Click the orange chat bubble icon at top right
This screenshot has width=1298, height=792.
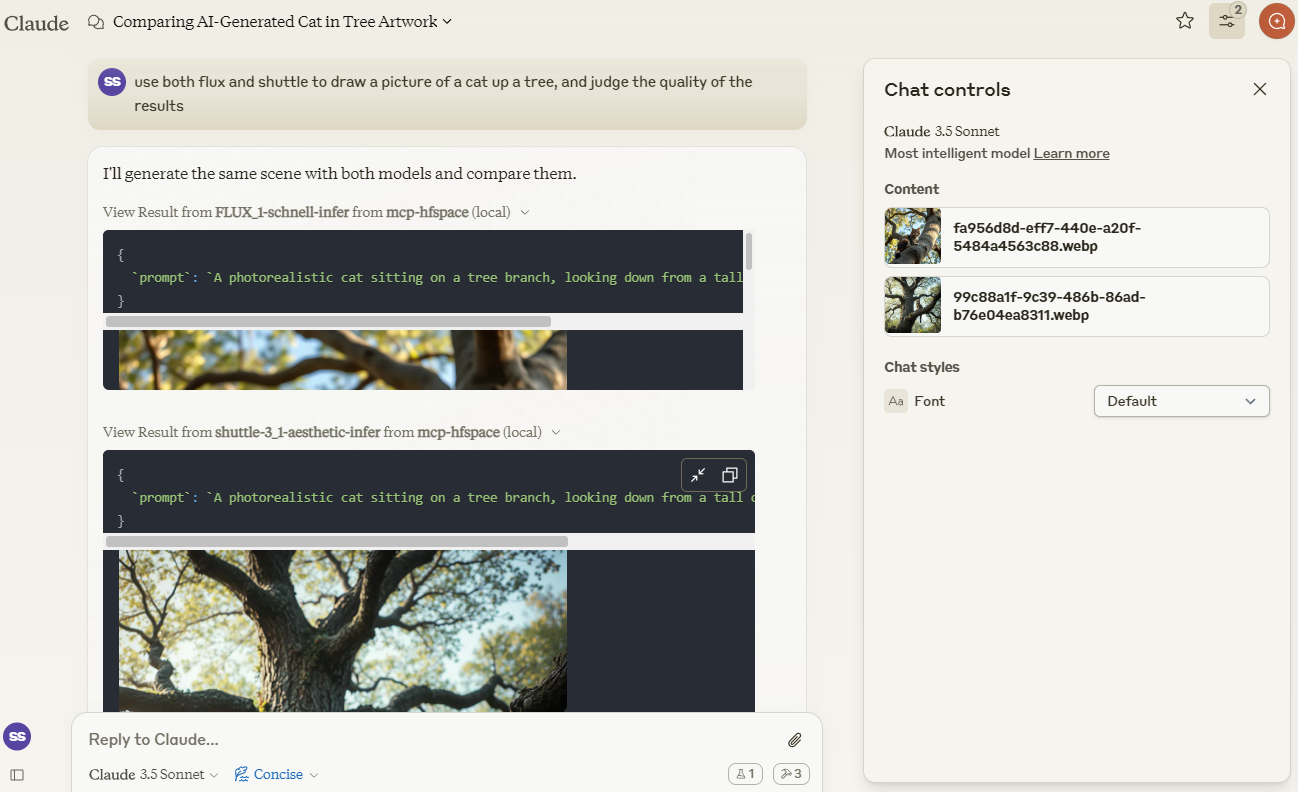(1276, 21)
